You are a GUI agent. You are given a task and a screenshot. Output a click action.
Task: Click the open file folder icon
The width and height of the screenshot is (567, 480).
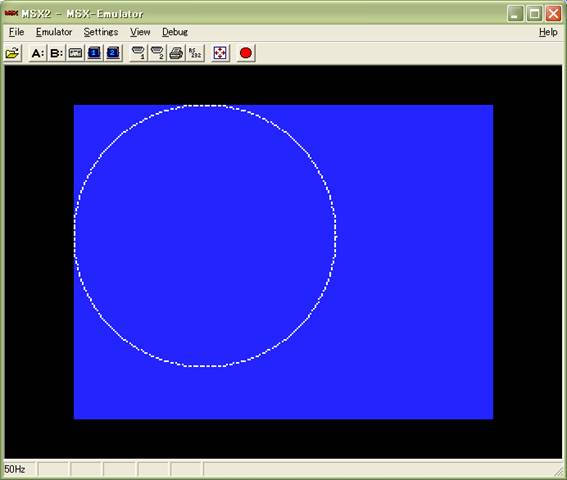click(13, 53)
